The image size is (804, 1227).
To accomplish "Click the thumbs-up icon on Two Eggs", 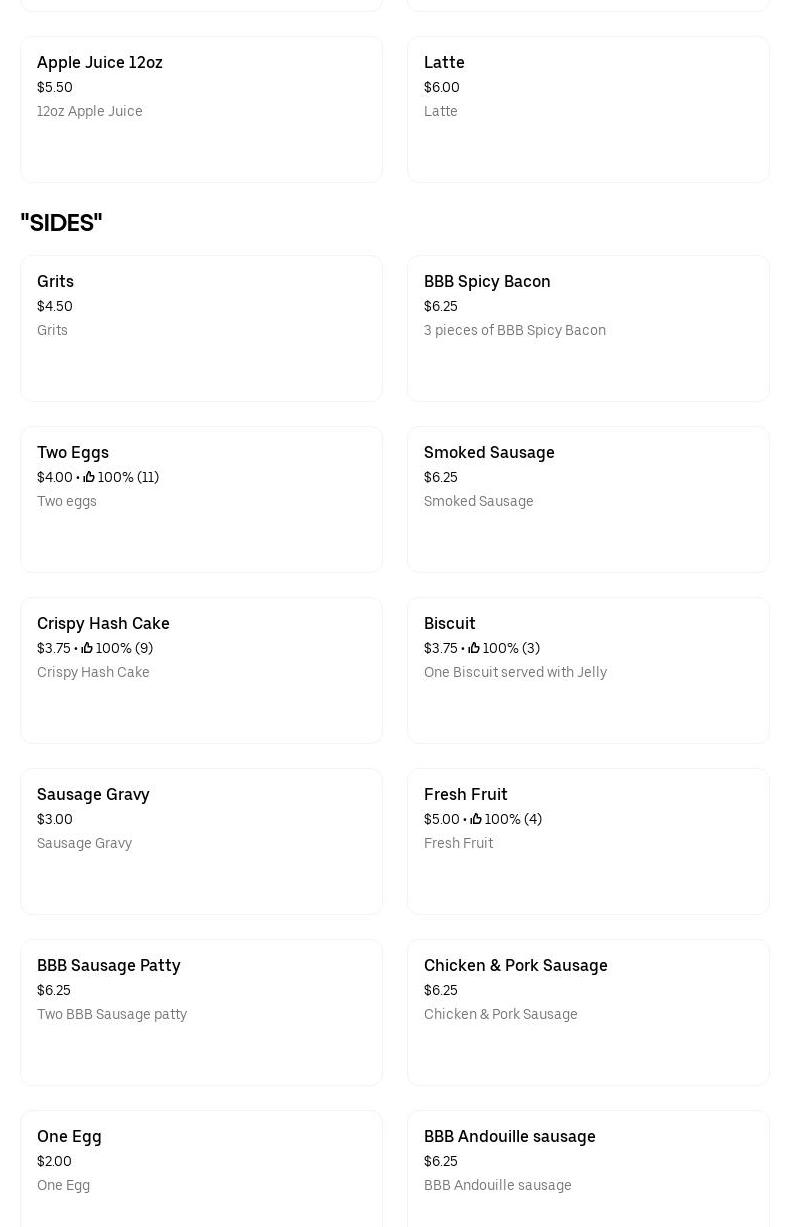I will [x=89, y=478].
